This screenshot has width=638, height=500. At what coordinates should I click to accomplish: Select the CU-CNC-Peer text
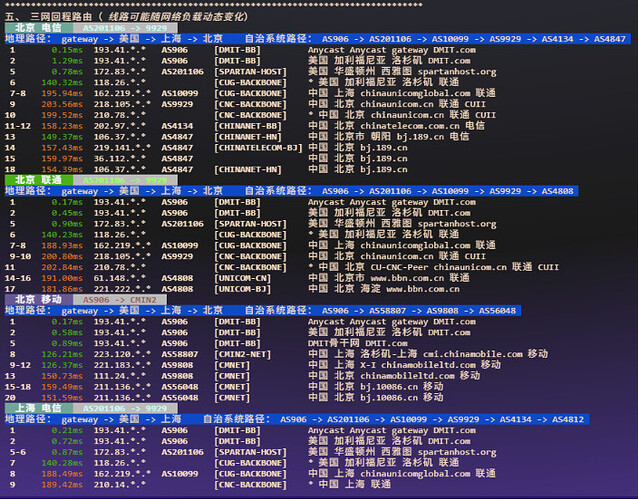tap(399, 268)
